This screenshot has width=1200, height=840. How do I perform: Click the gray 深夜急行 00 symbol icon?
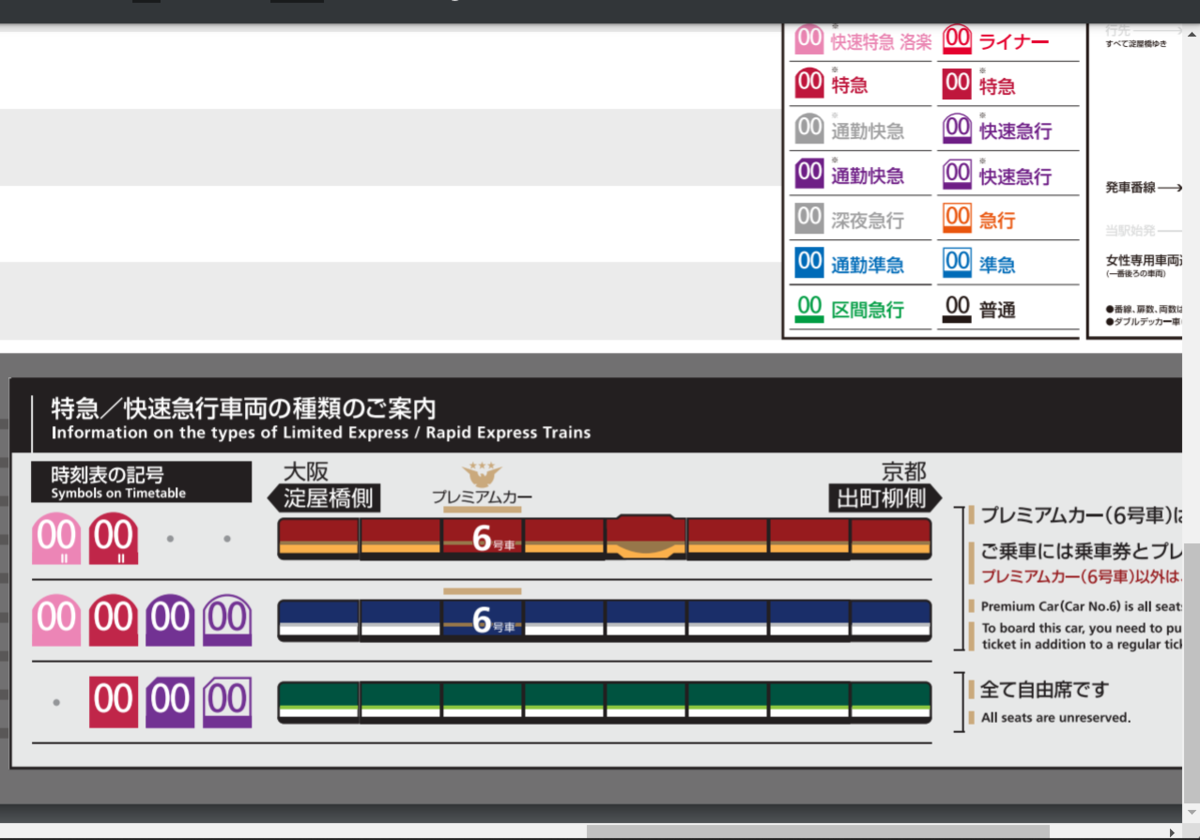(809, 218)
